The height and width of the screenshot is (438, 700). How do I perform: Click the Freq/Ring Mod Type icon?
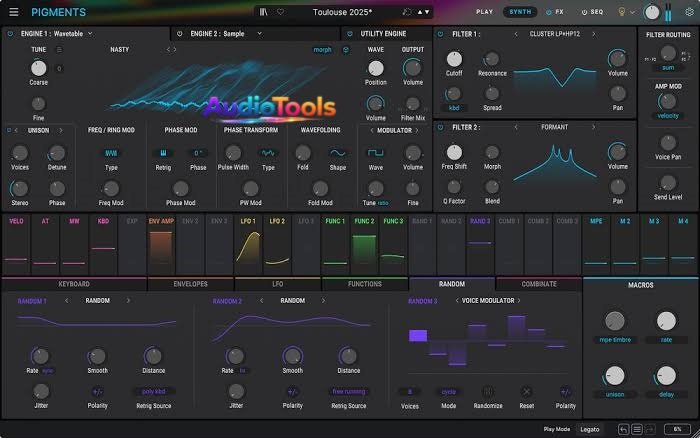click(x=111, y=153)
